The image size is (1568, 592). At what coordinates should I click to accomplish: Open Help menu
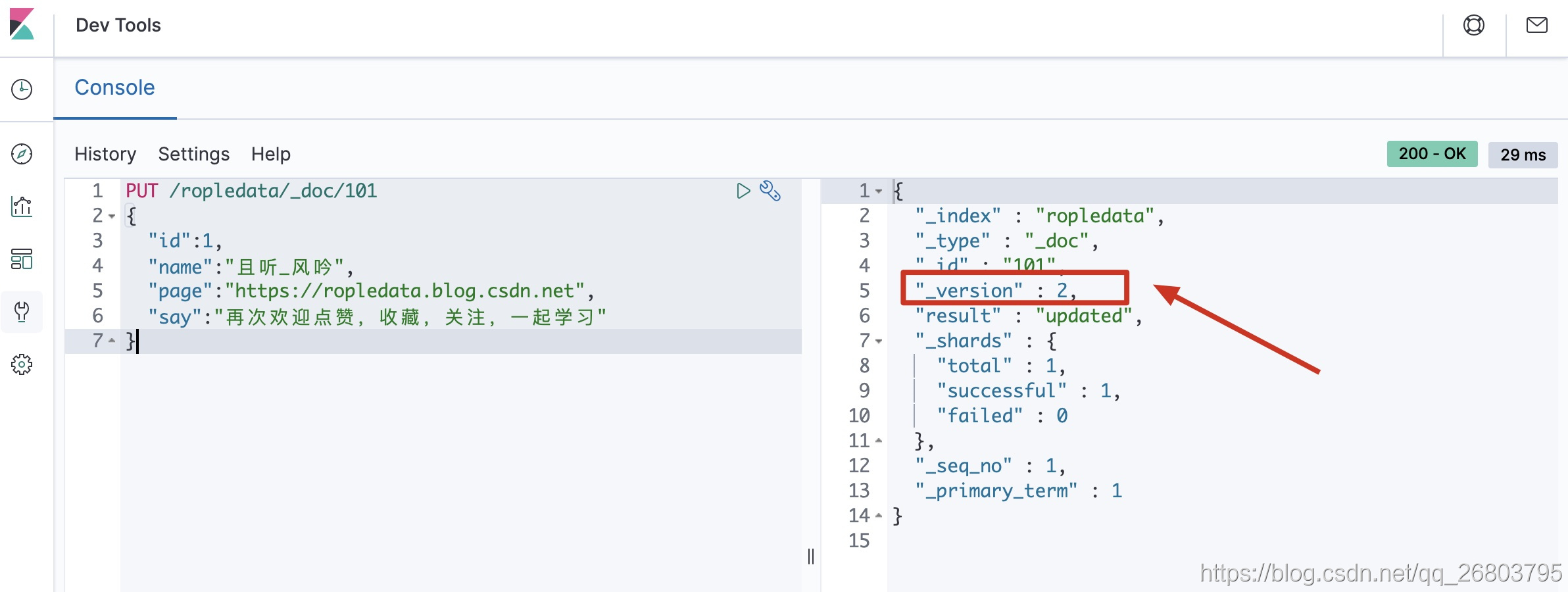click(271, 154)
